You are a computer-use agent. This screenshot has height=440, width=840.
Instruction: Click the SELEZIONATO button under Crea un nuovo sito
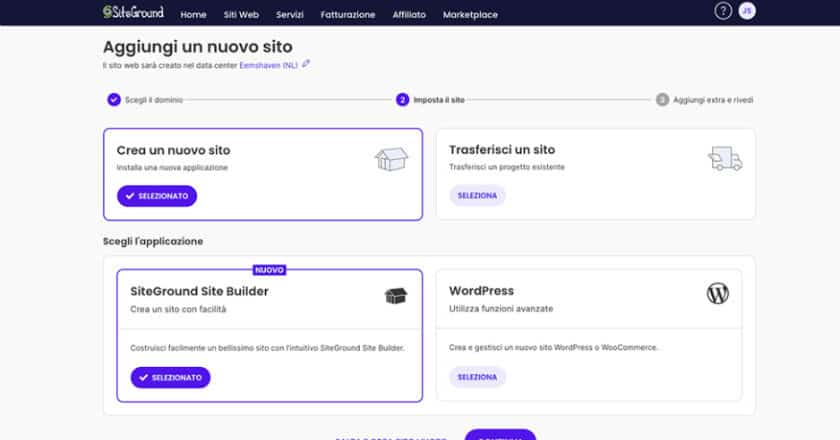(x=157, y=196)
